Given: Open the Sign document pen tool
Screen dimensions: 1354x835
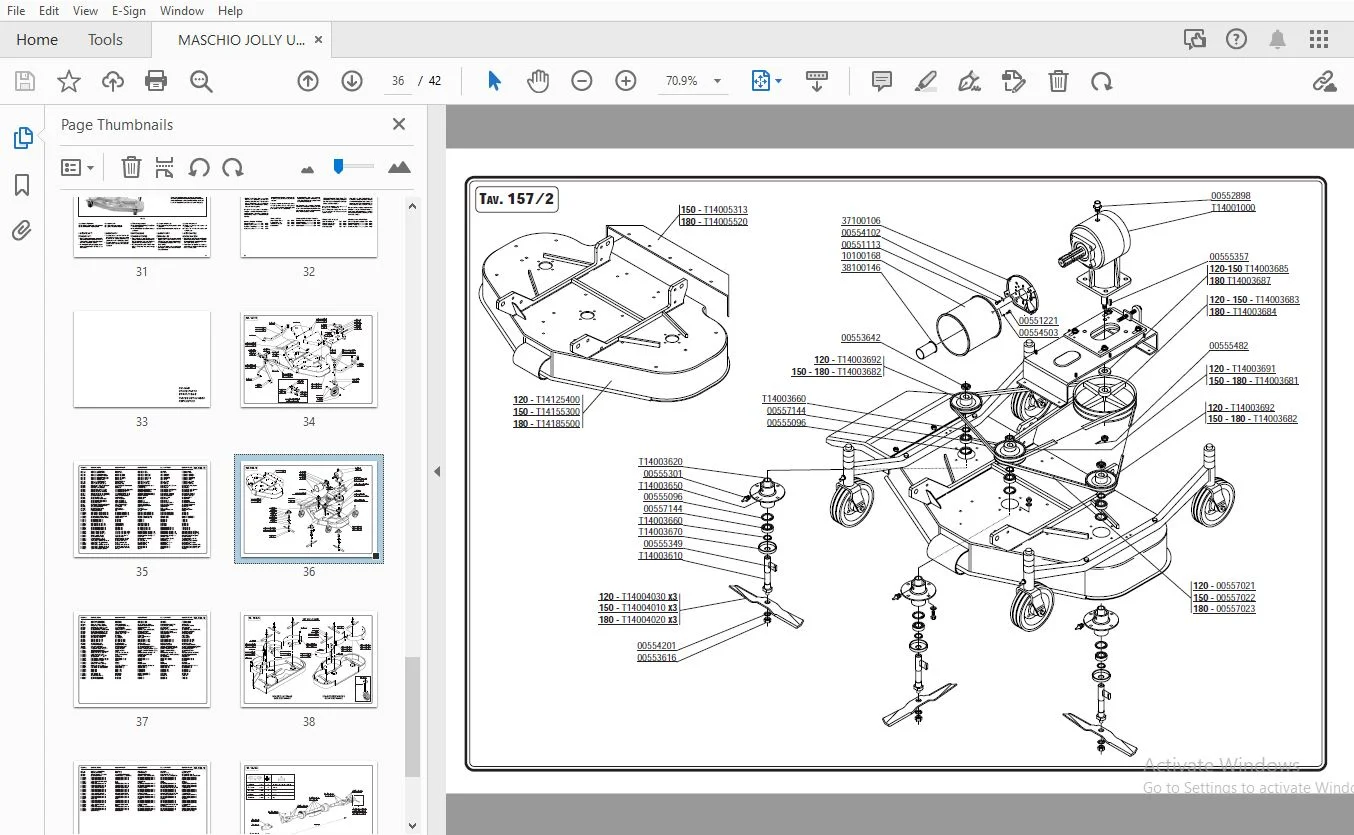Looking at the screenshot, I should 969,81.
